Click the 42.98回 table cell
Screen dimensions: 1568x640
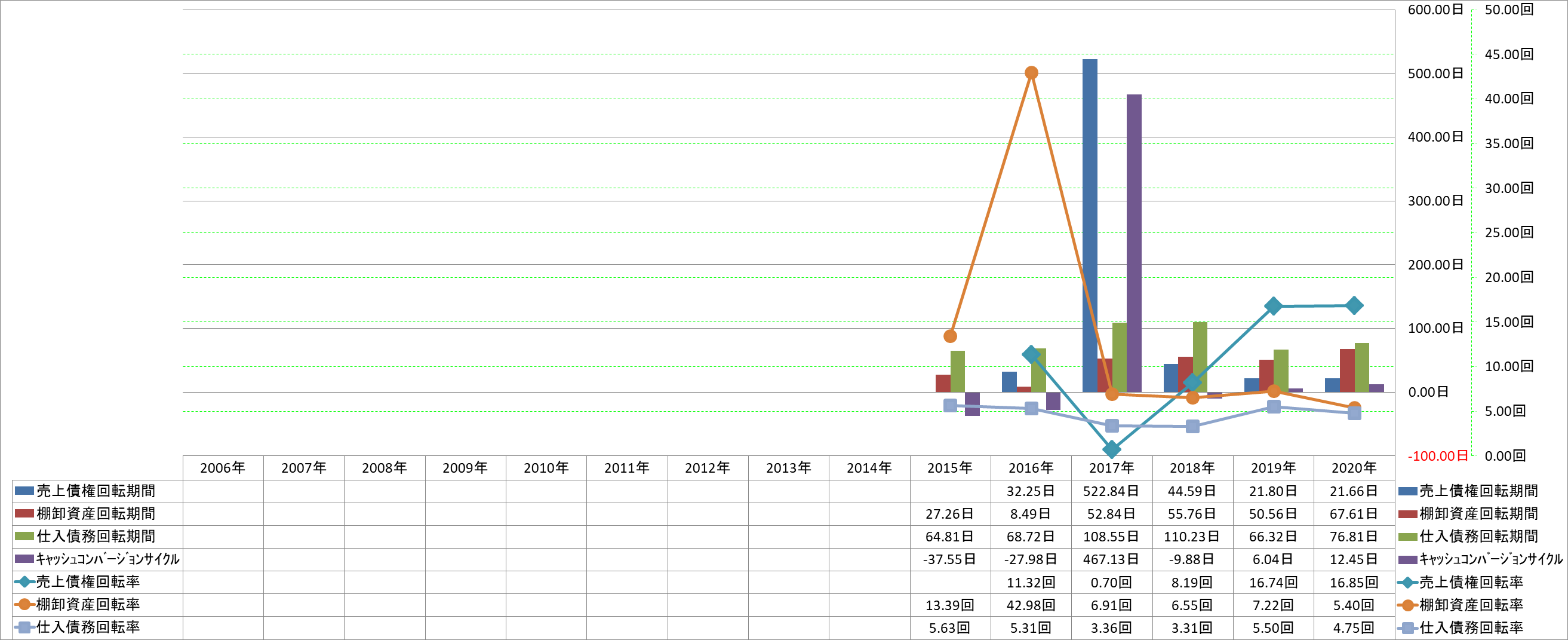pos(1031,605)
